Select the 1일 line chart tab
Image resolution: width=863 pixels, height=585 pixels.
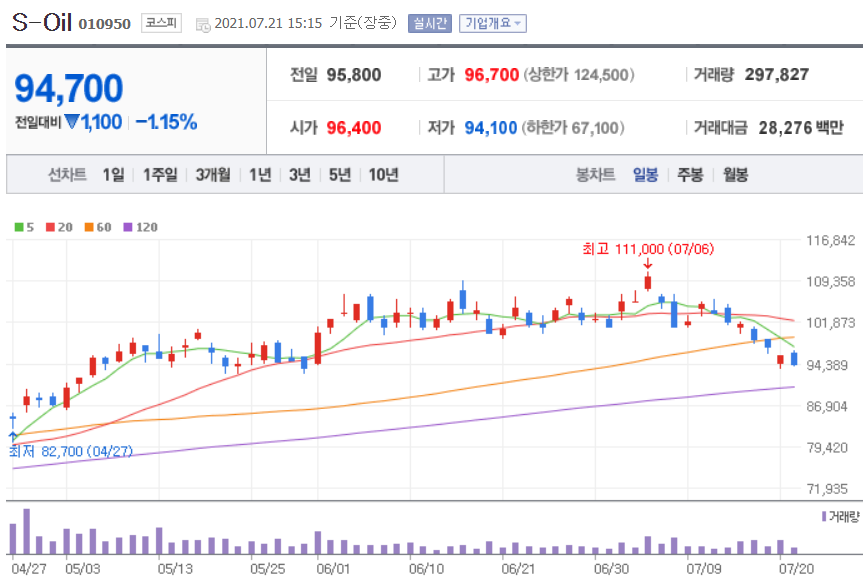coord(113,175)
